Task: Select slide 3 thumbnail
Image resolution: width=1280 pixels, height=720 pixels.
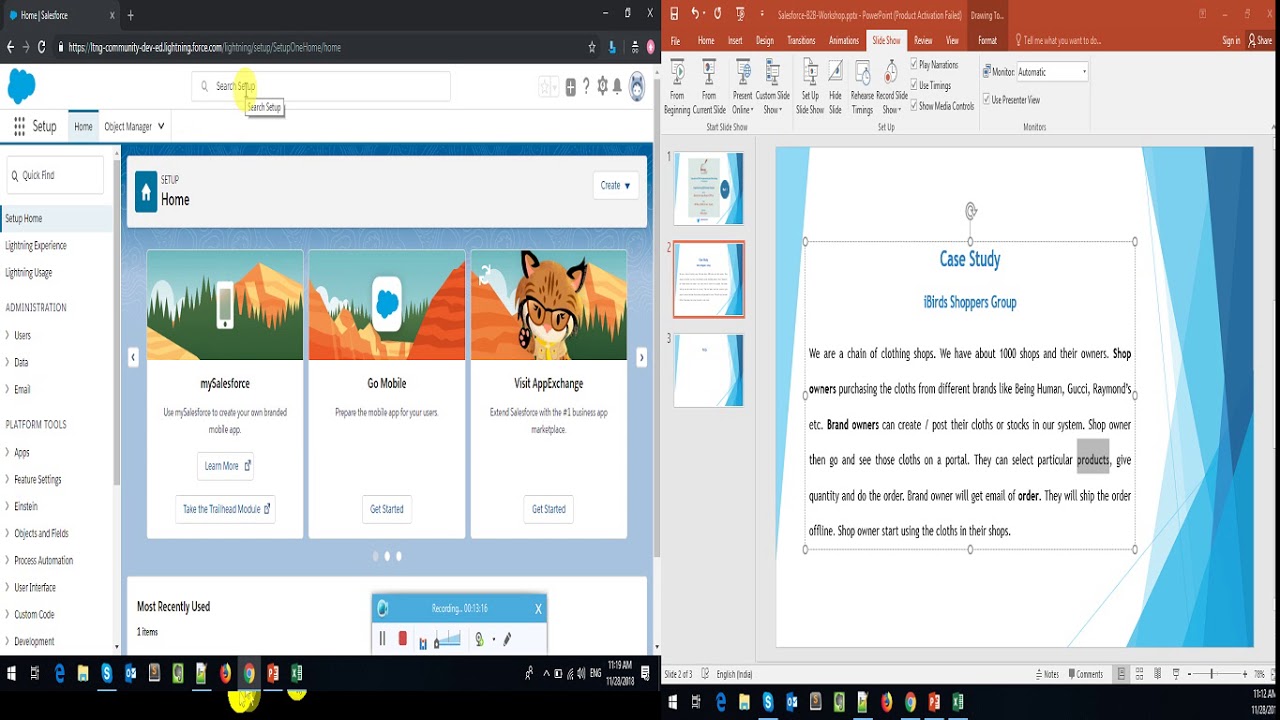Action: coord(708,370)
